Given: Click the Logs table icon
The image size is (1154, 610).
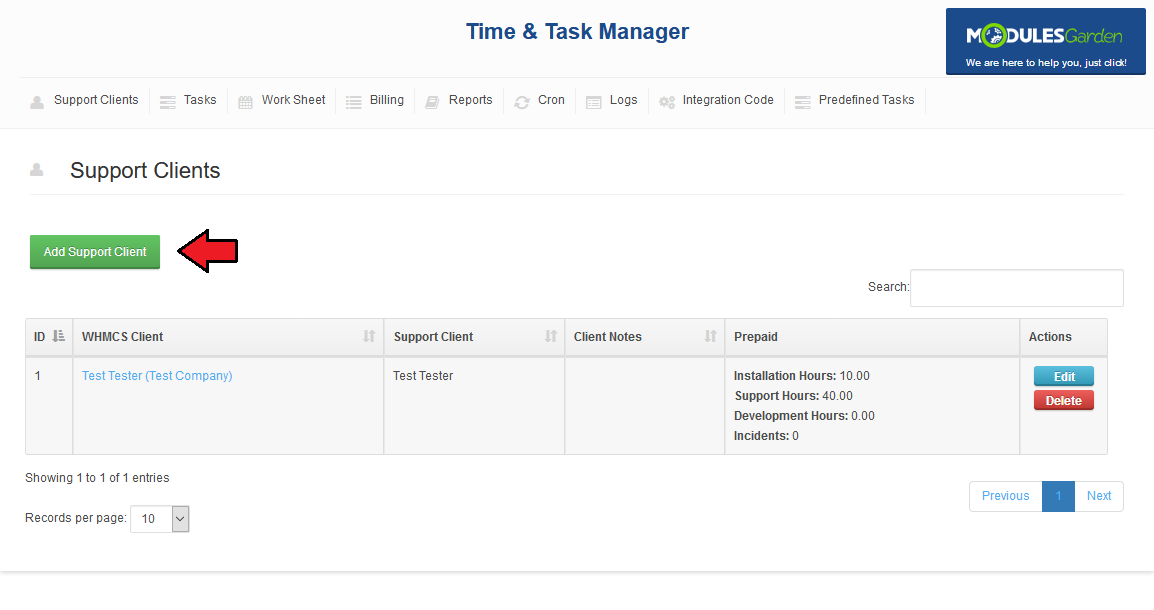Looking at the screenshot, I should point(594,102).
